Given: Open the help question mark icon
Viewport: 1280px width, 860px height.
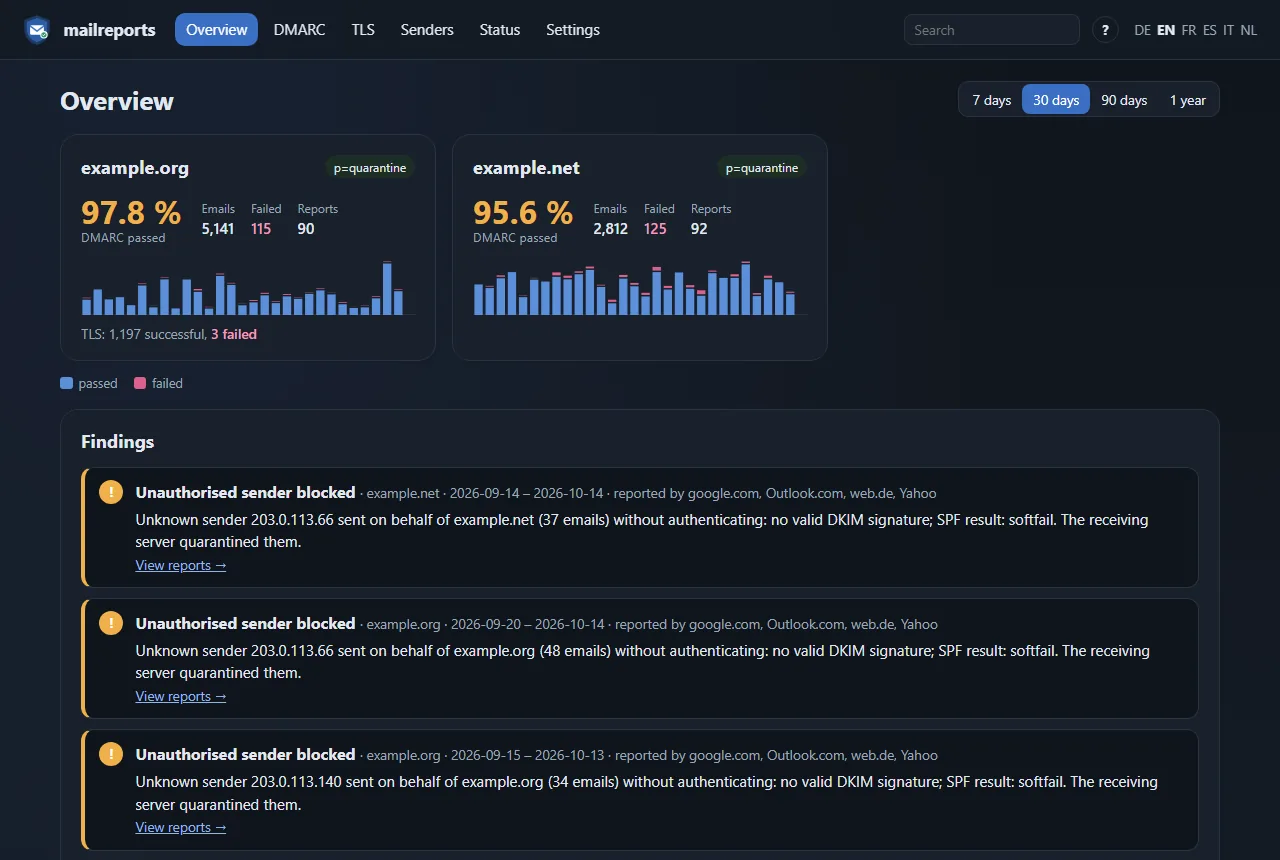Looking at the screenshot, I should click(x=1105, y=30).
